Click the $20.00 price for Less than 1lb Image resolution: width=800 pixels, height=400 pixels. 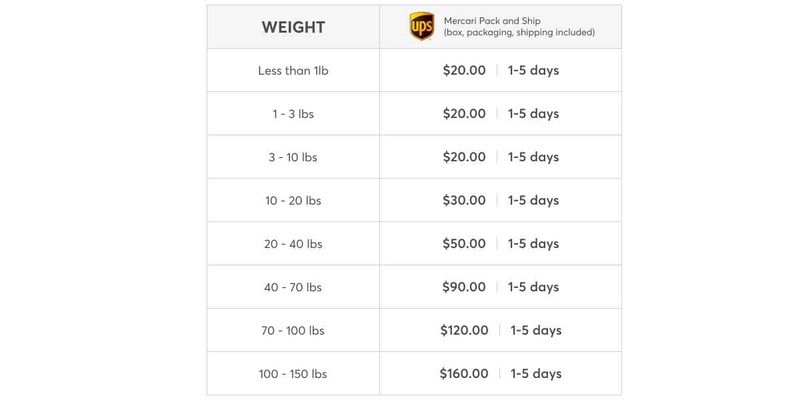point(464,71)
